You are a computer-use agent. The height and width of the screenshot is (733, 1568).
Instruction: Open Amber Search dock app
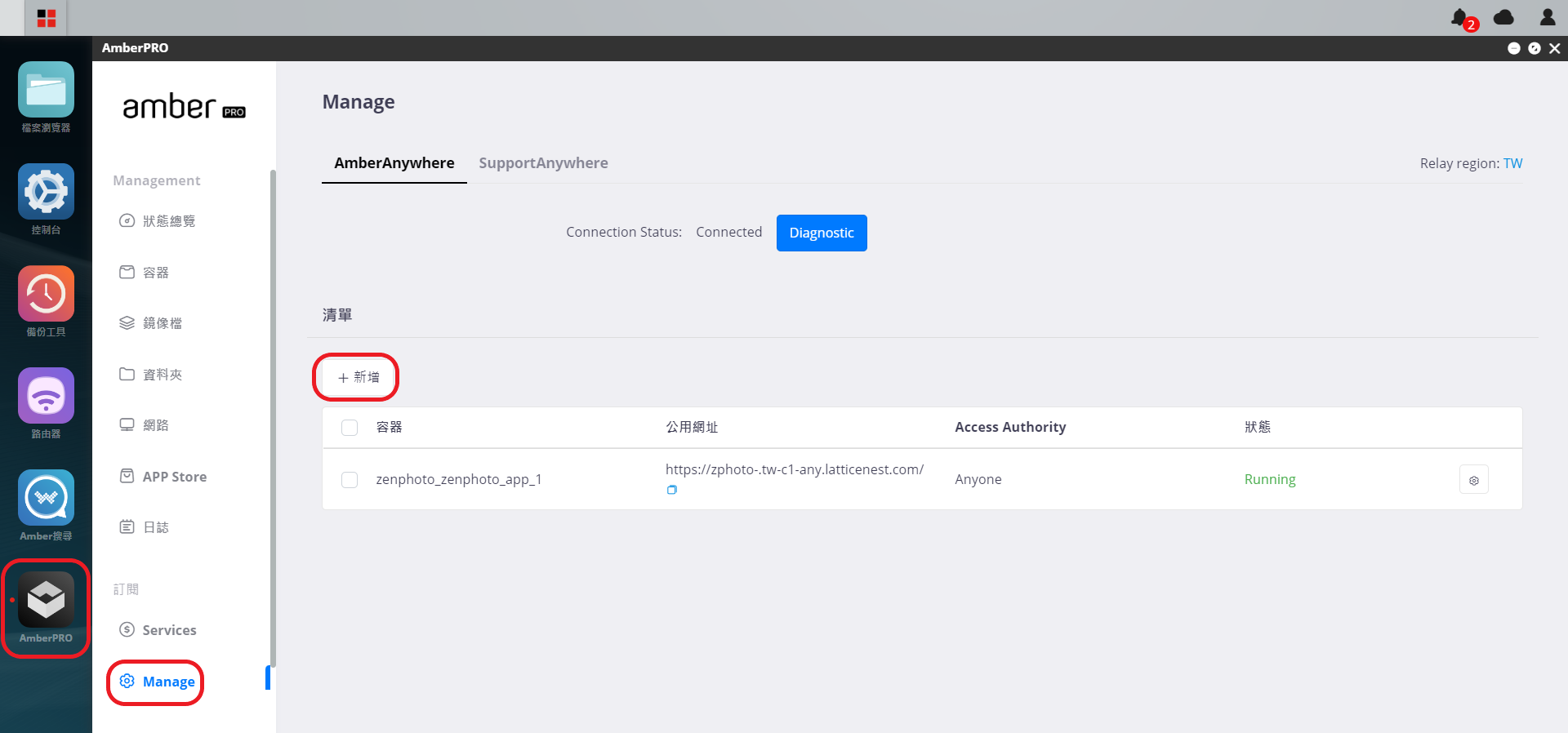(x=46, y=498)
